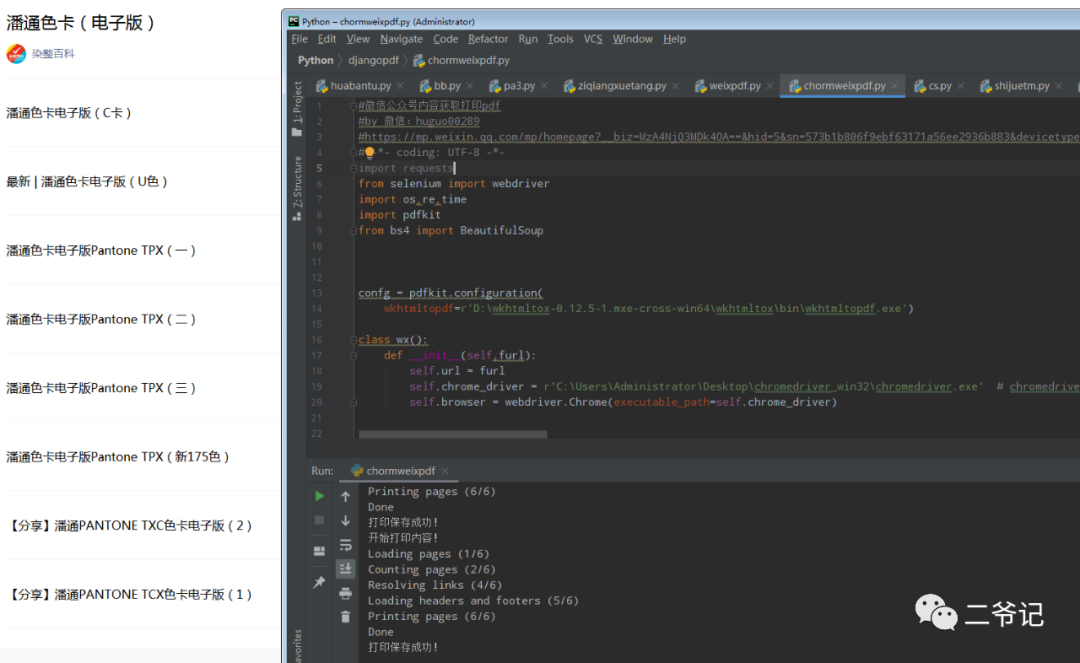Toggle soft-wrap in Run console
This screenshot has height=663, width=1080.
pos(346,545)
